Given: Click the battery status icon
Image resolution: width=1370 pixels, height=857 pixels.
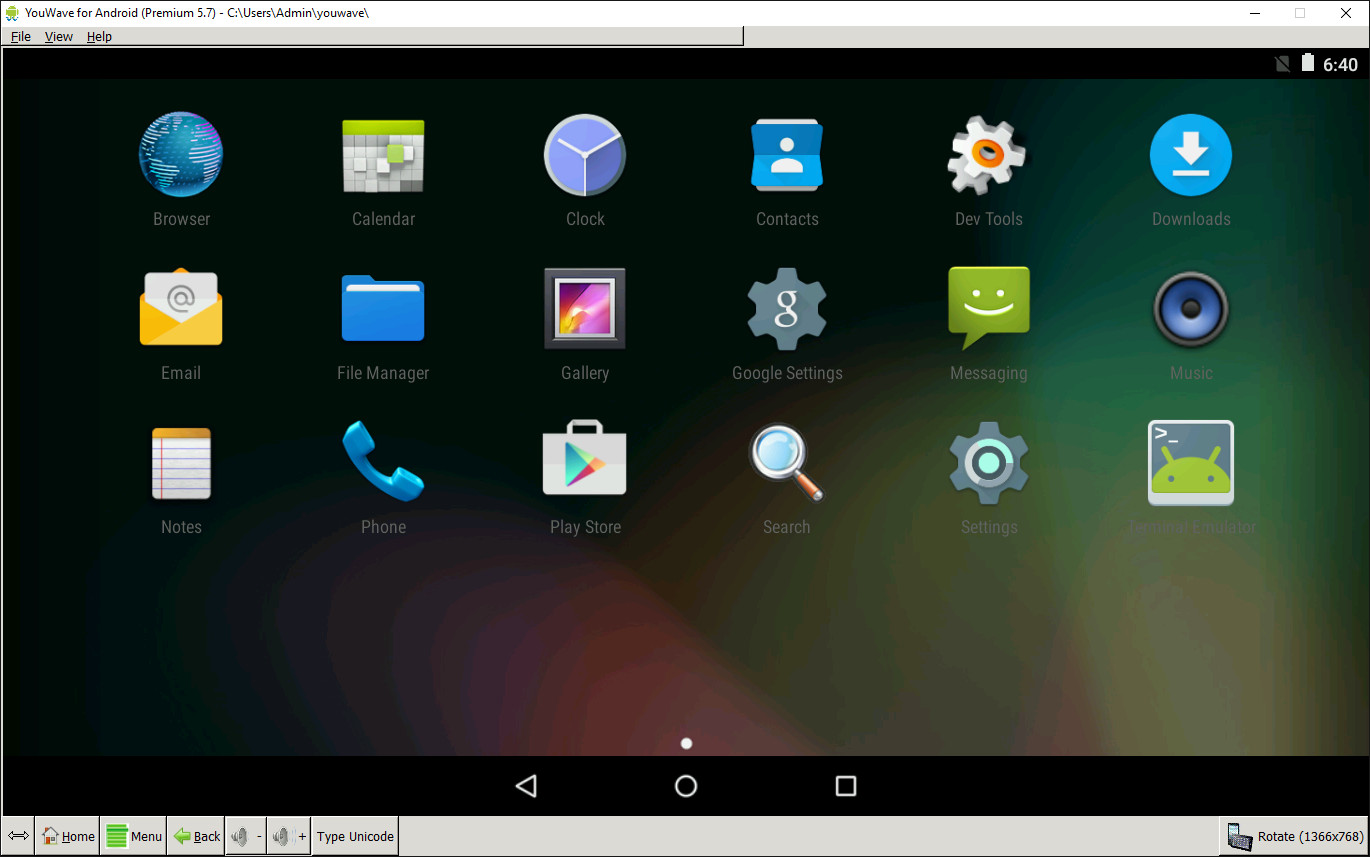Looking at the screenshot, I should [x=1308, y=64].
